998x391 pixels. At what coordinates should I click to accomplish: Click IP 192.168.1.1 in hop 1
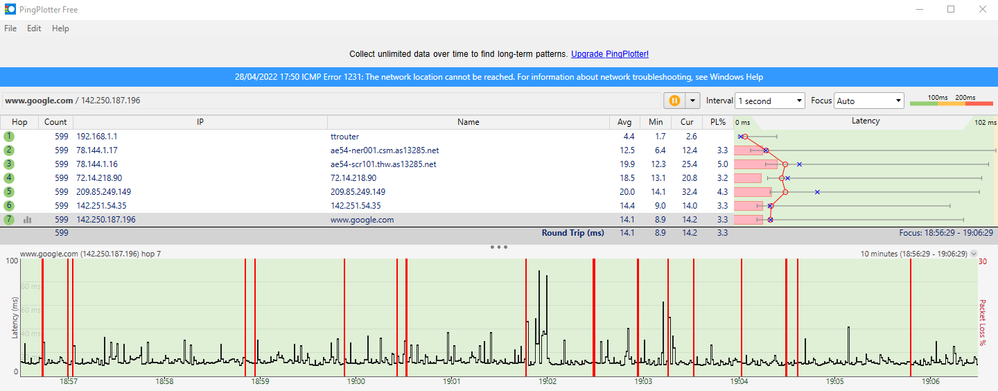tap(97, 136)
